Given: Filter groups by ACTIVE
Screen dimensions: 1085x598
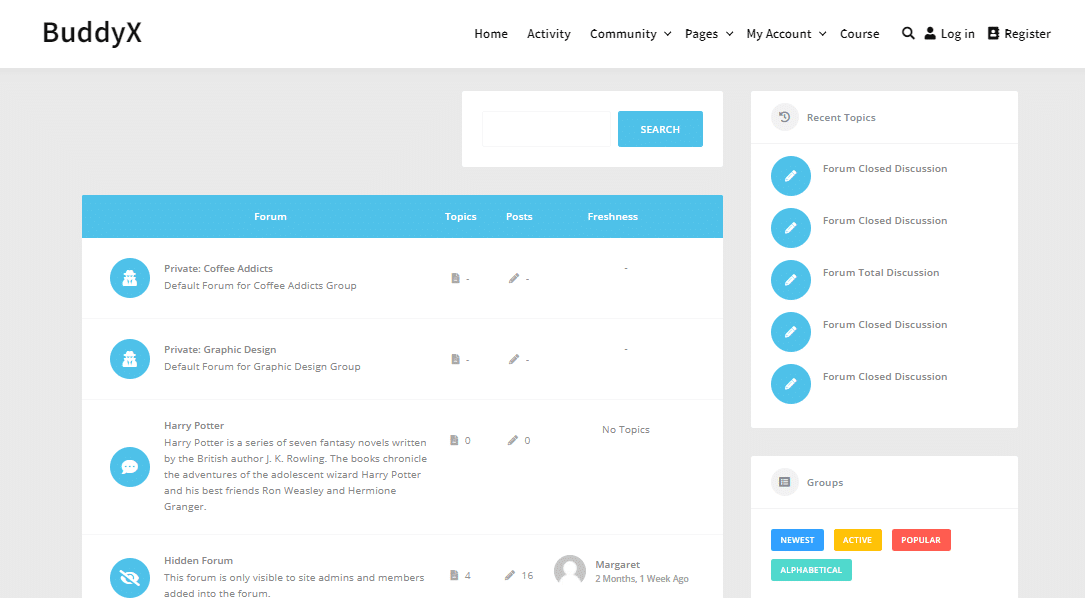Looking at the screenshot, I should click(x=857, y=540).
